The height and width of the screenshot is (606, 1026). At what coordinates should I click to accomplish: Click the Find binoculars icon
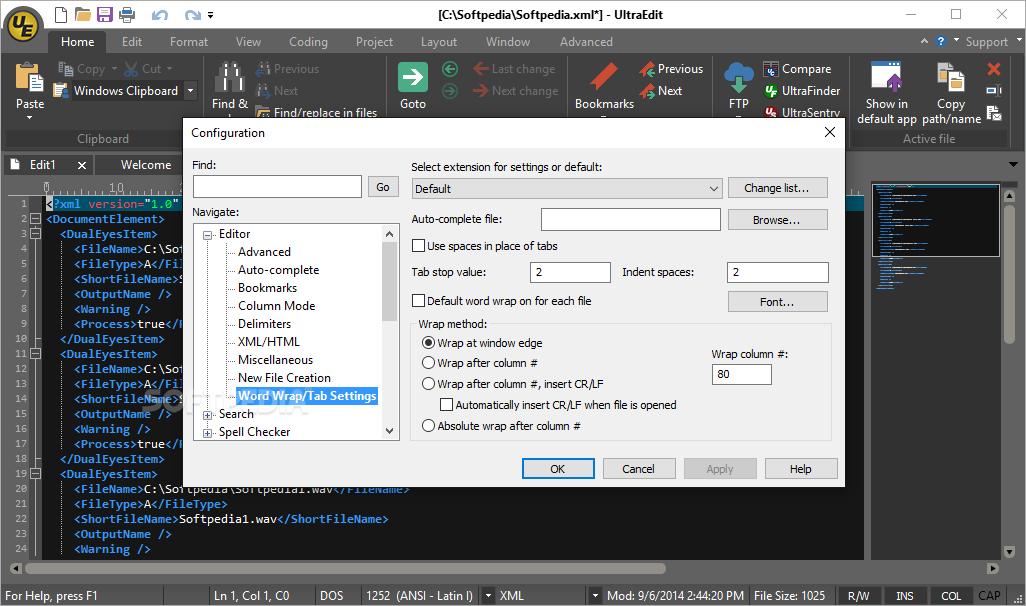click(230, 78)
